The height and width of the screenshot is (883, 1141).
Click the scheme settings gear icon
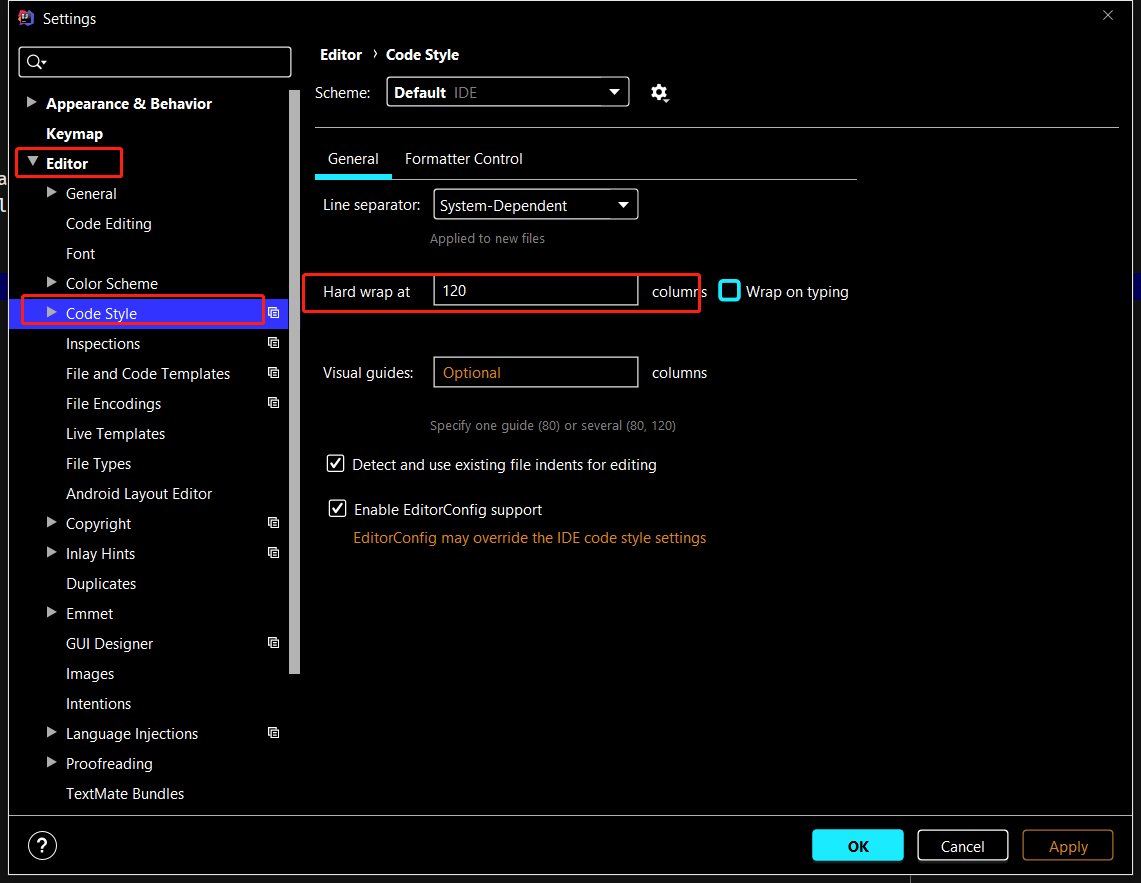coord(659,93)
